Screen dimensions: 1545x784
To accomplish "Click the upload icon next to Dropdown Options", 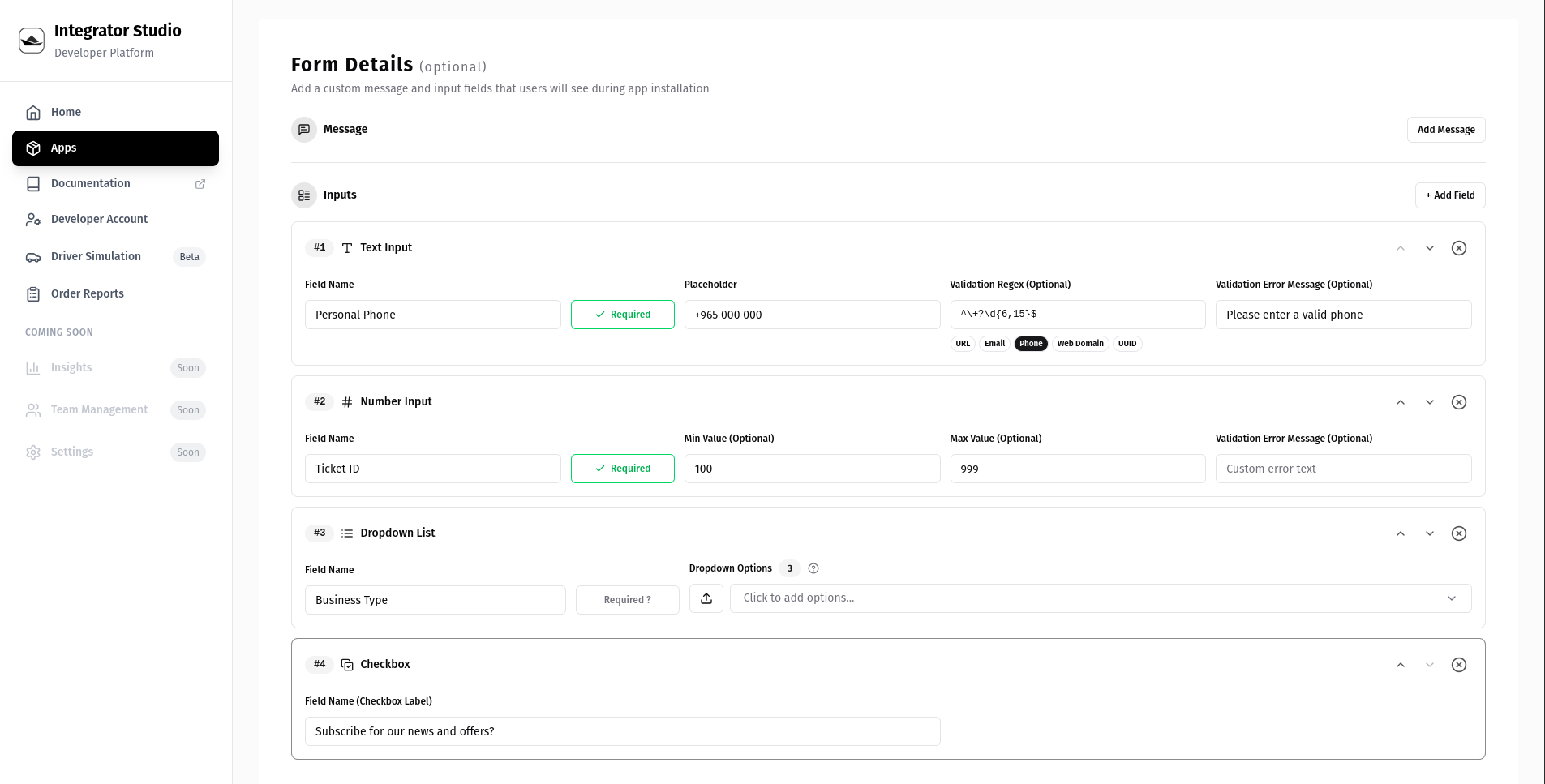I will [706, 598].
